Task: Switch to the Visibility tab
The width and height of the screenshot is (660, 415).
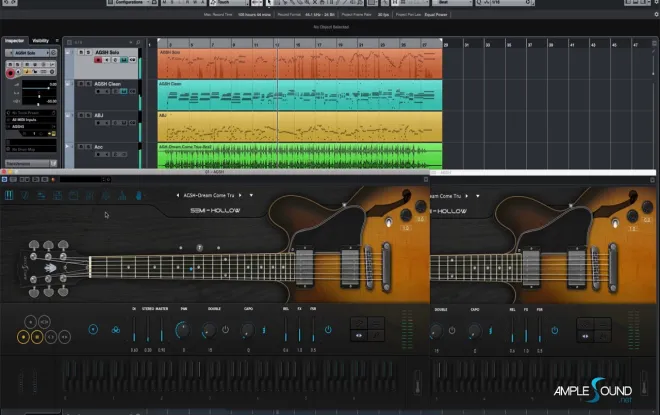Action: point(40,41)
